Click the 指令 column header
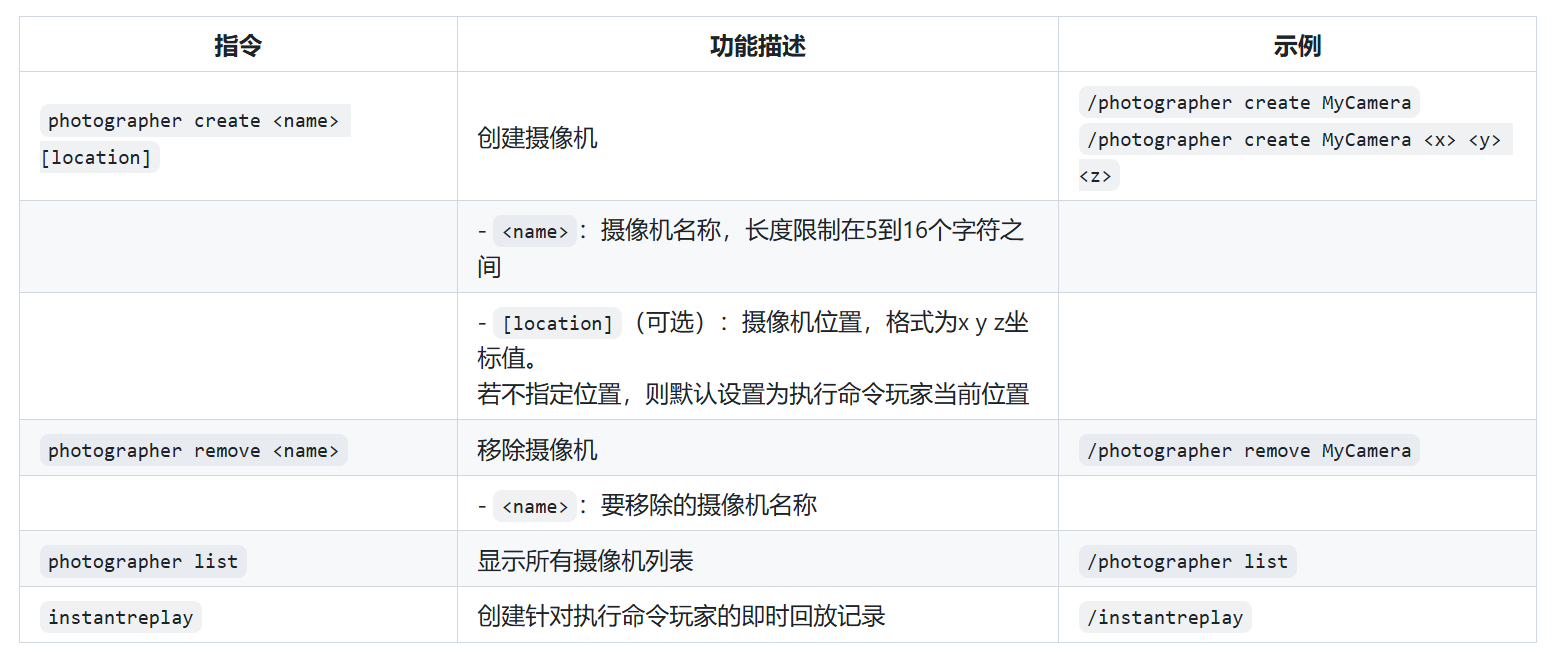 tap(238, 46)
